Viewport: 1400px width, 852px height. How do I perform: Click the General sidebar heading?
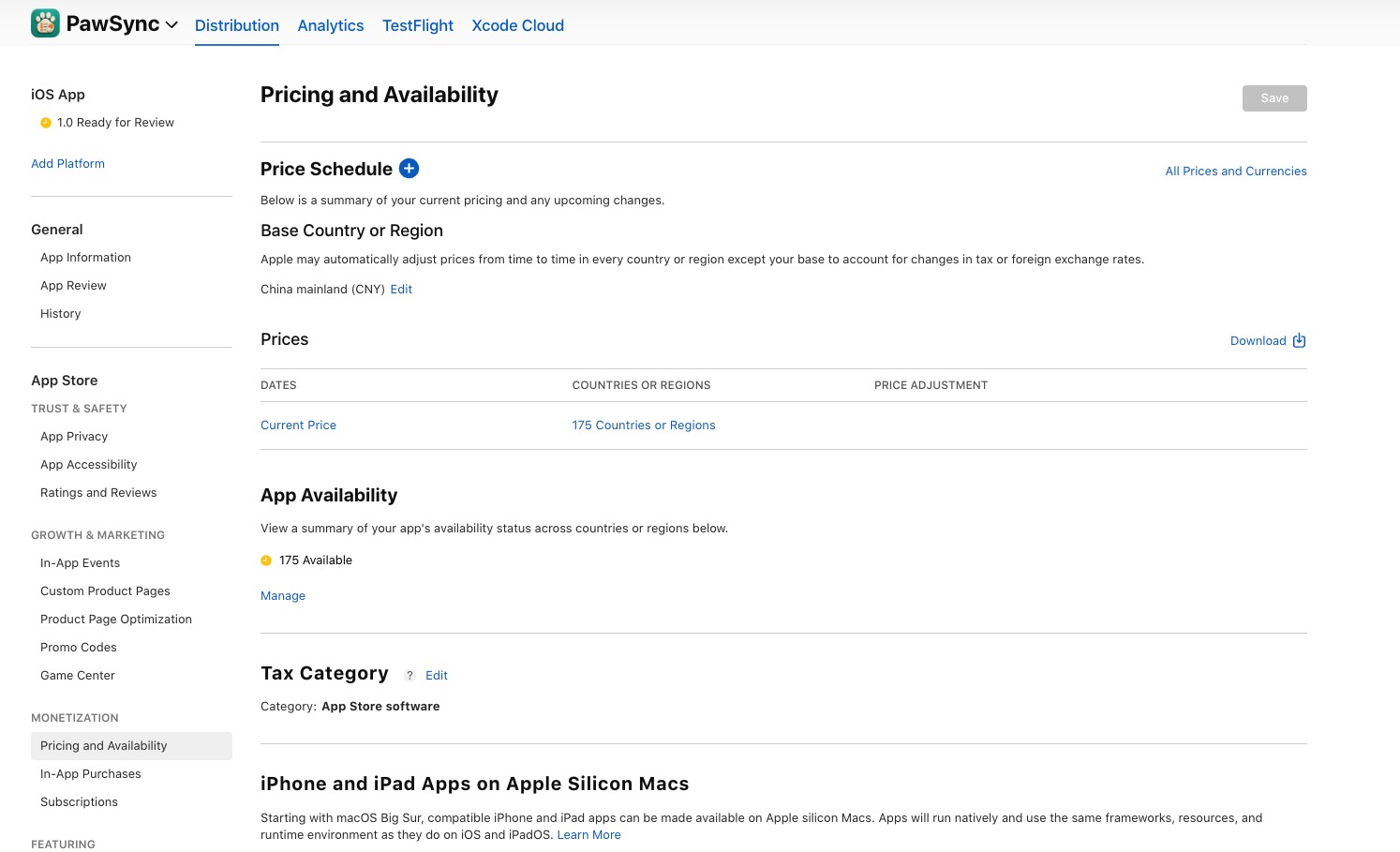tap(57, 230)
